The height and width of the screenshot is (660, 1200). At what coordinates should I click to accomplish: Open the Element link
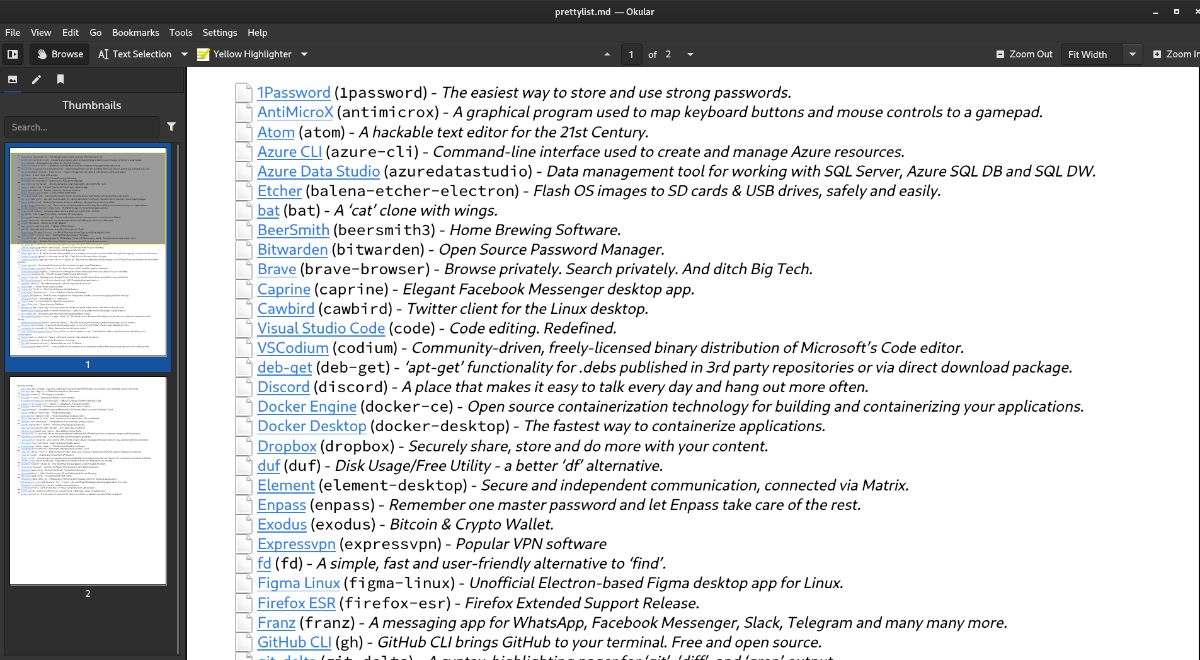(286, 485)
